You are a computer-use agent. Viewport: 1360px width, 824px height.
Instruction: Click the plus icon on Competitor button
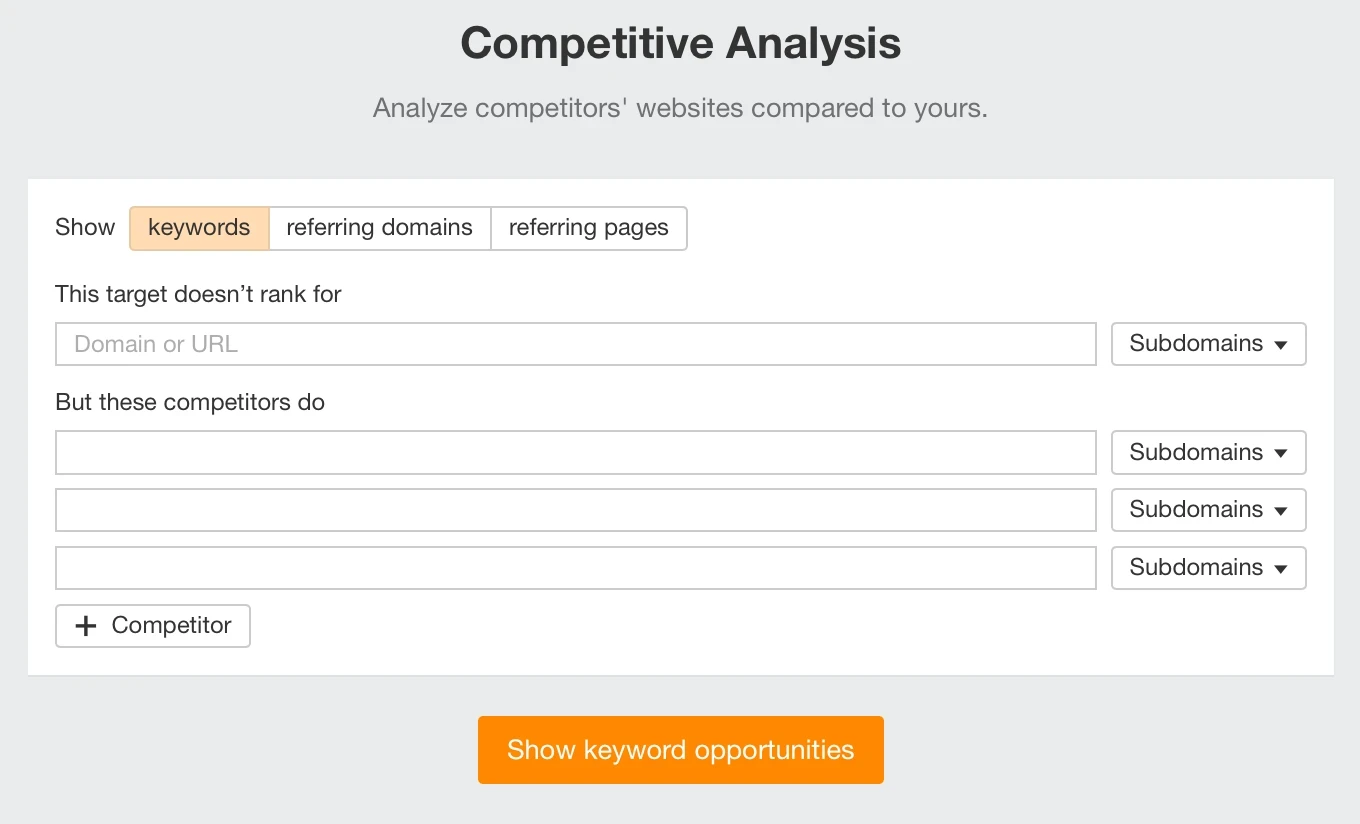click(87, 626)
